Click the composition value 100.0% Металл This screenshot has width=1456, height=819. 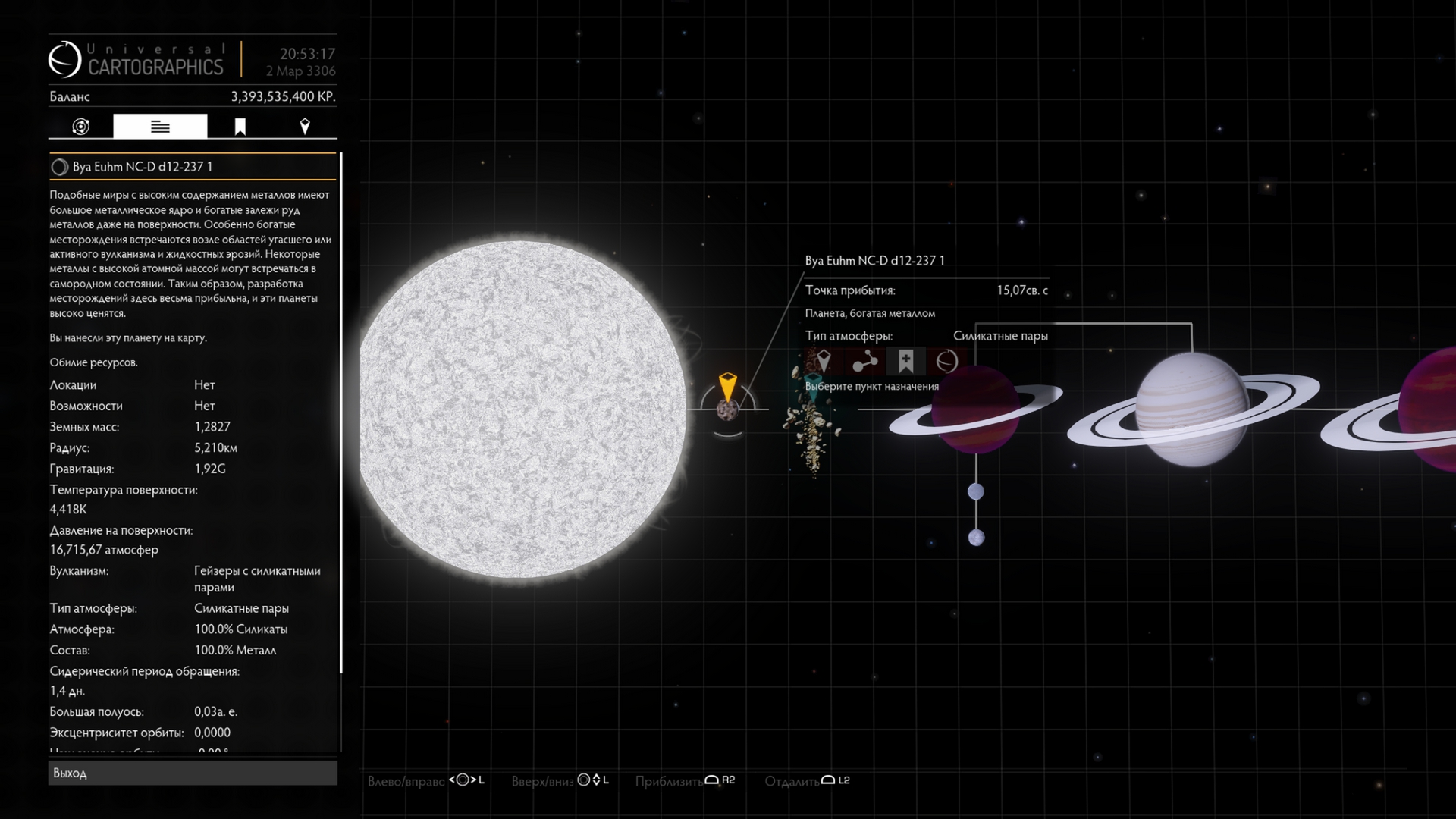(235, 651)
